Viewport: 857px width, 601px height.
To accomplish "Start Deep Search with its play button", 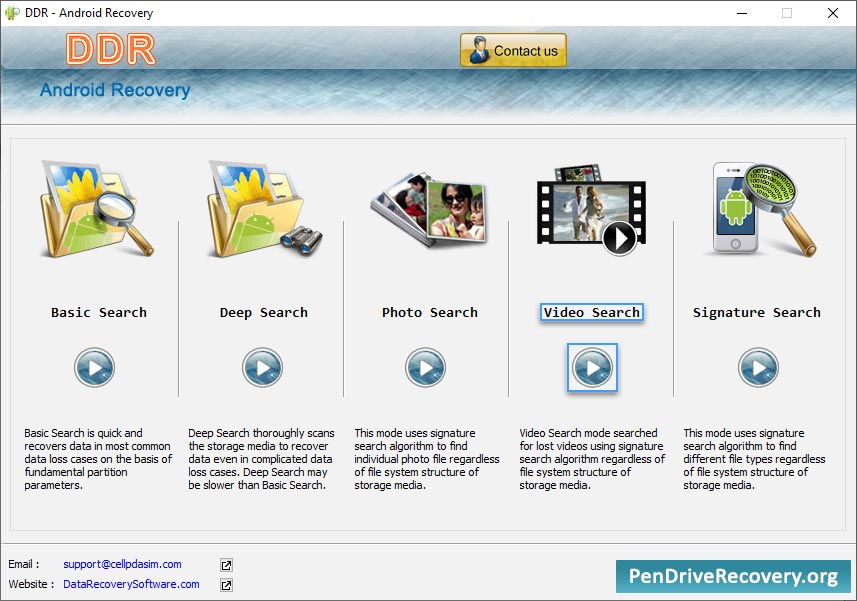I will click(x=262, y=368).
